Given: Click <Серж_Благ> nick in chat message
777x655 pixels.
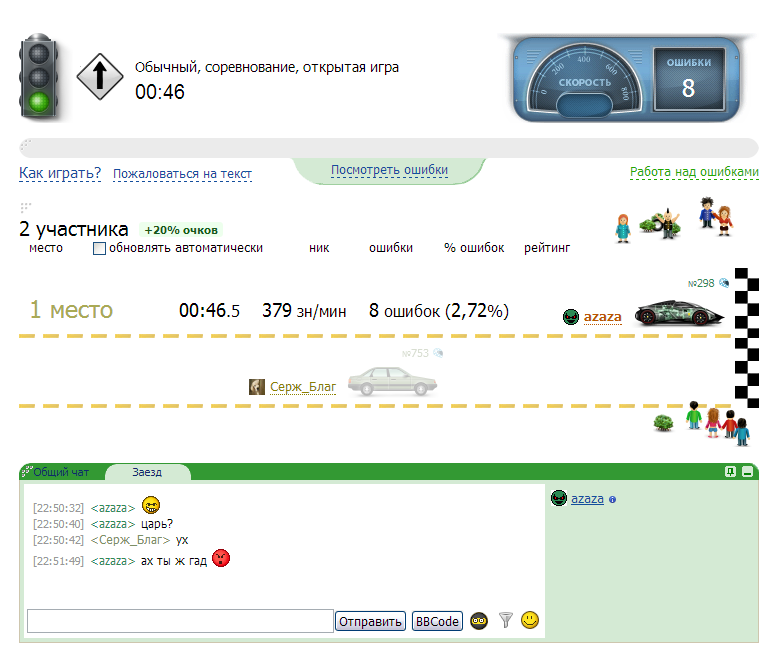Looking at the screenshot, I should tap(130, 540).
